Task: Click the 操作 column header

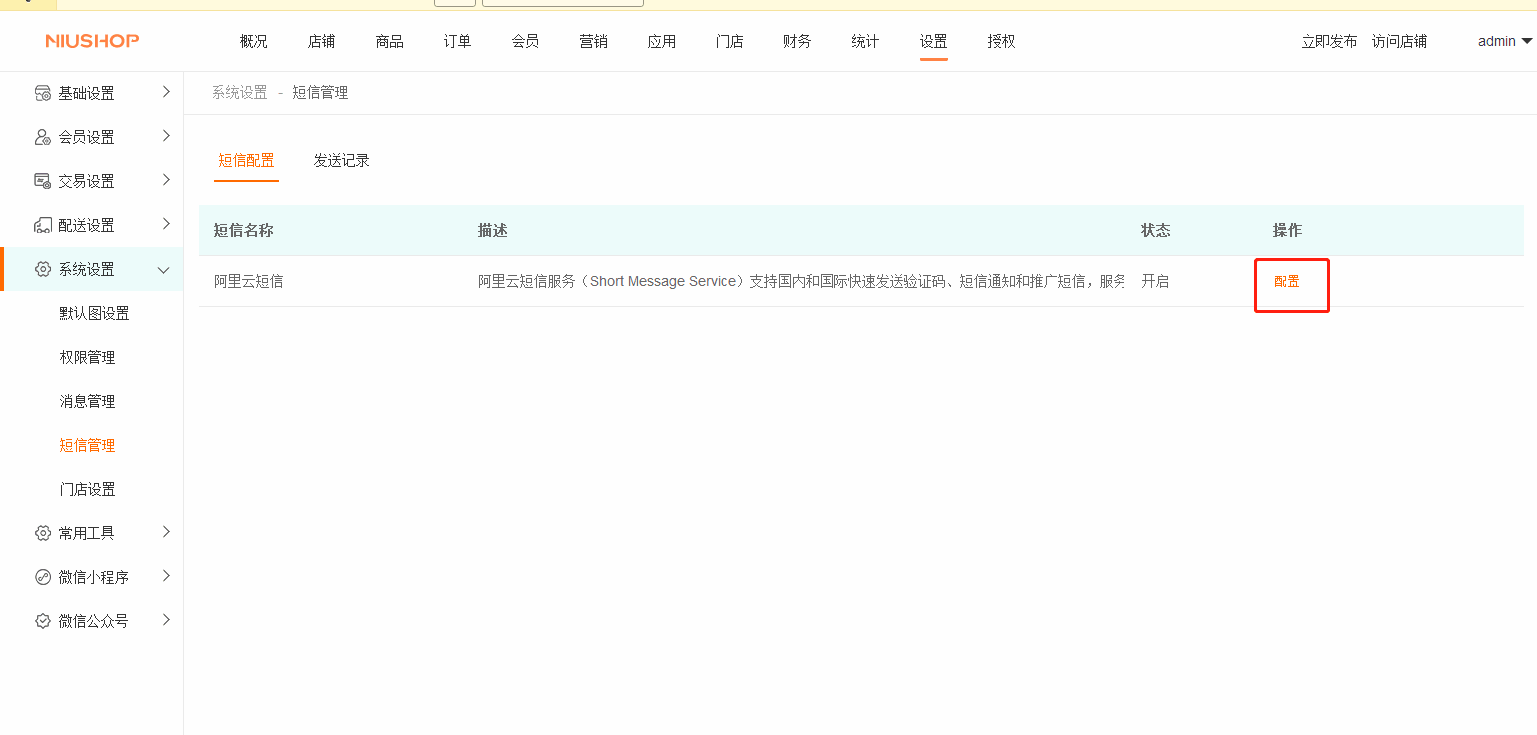Action: pos(1287,231)
